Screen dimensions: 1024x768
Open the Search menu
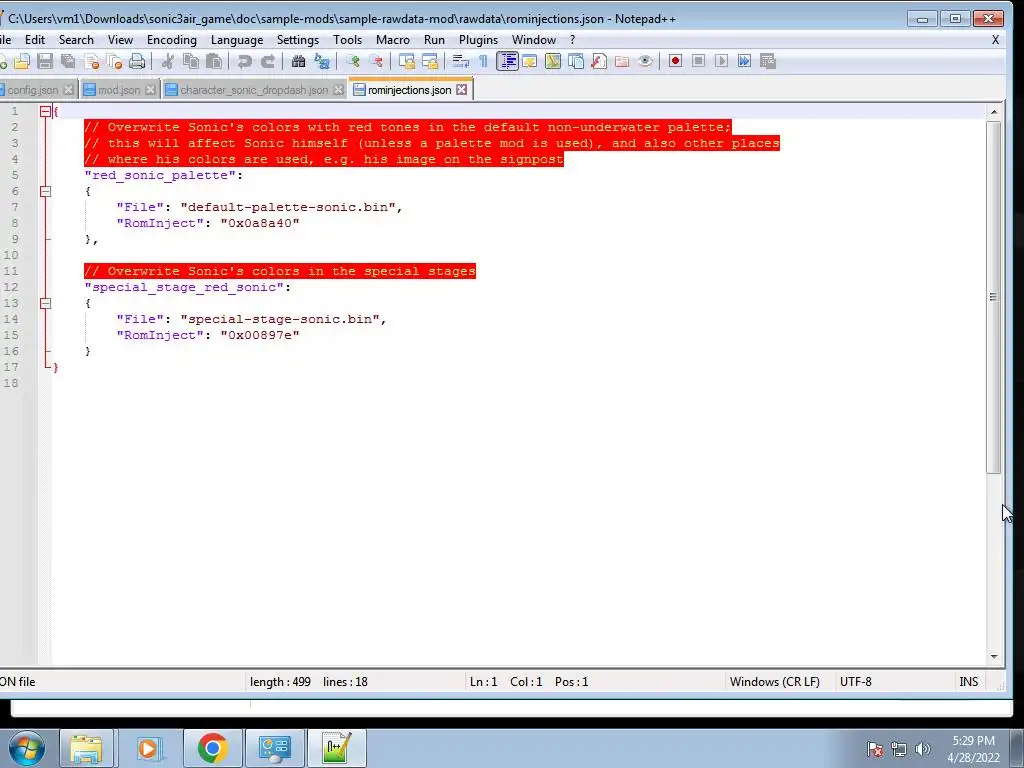point(76,40)
